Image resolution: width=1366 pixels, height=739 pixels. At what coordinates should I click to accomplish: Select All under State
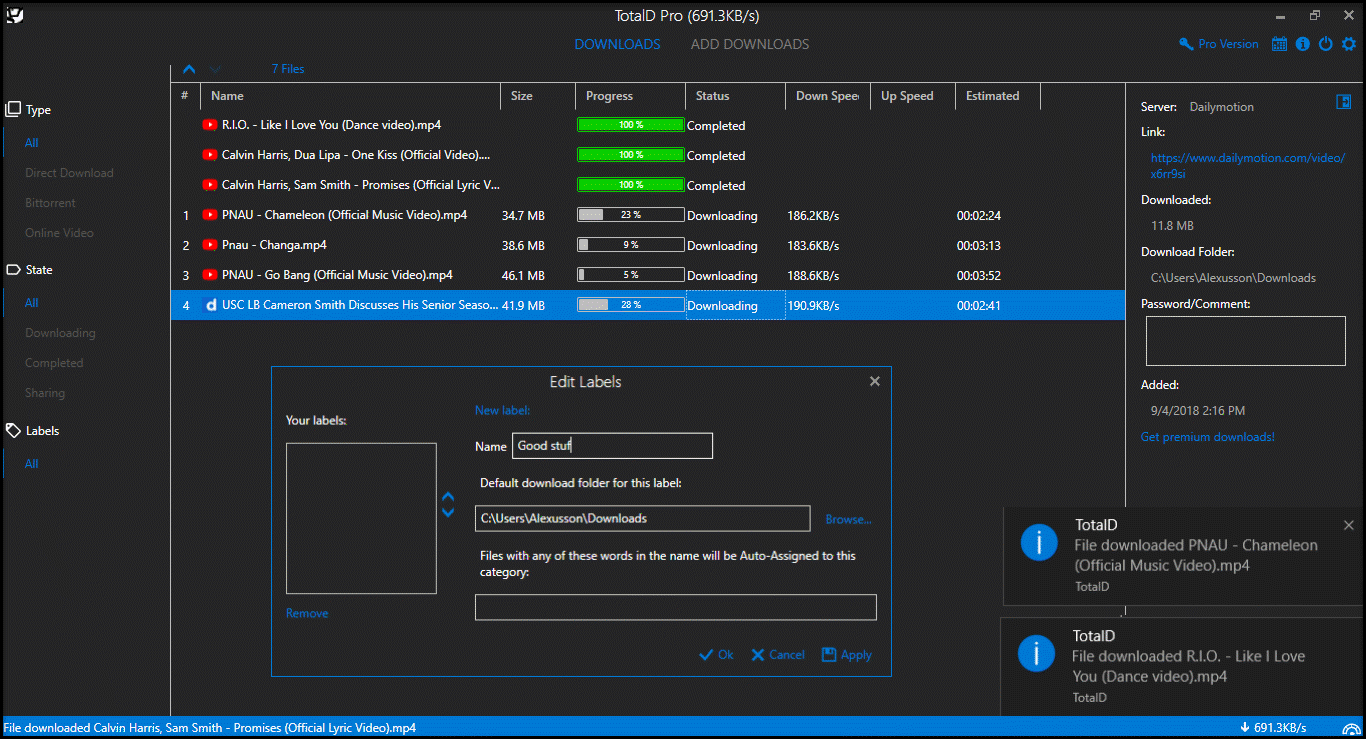click(x=32, y=303)
